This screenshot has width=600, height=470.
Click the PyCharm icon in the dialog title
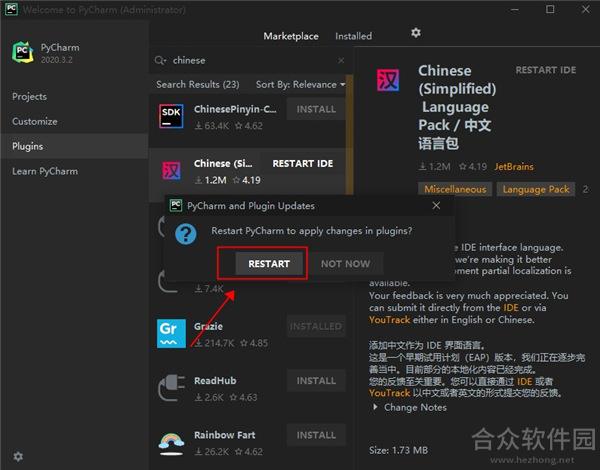pyautogui.click(x=176, y=206)
